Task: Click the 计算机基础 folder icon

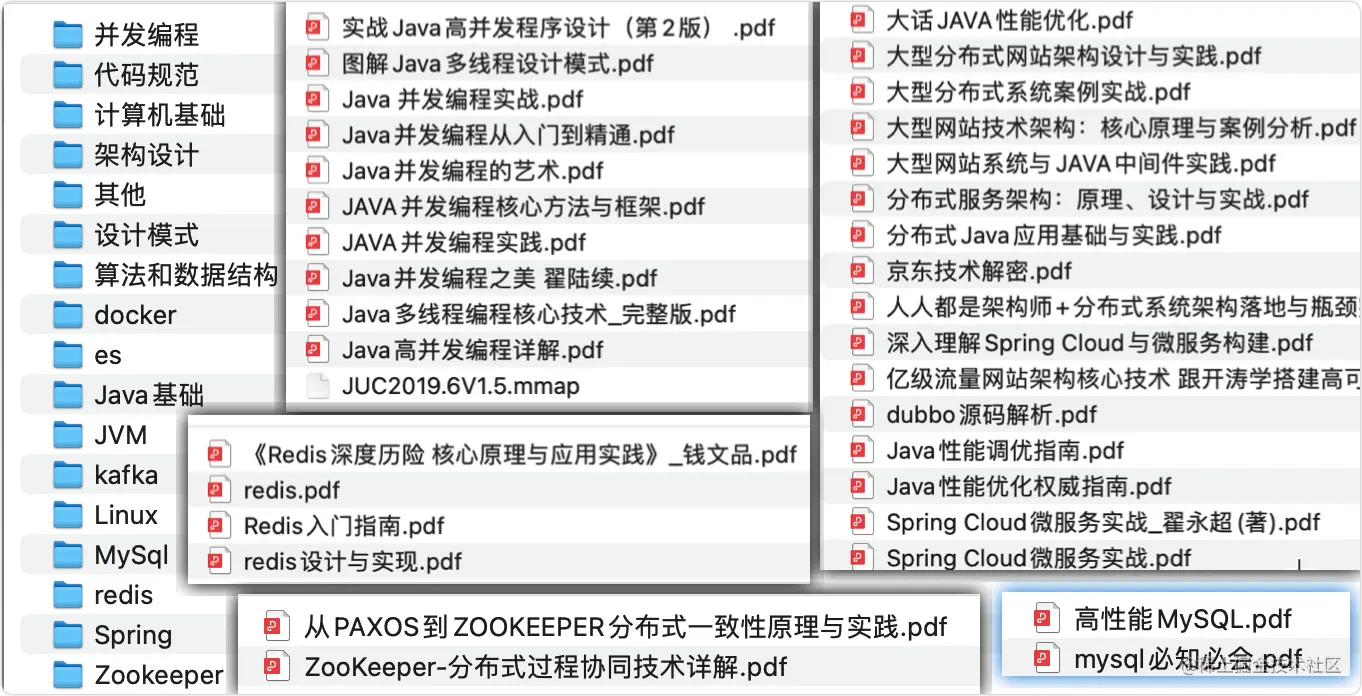Action: click(x=68, y=115)
